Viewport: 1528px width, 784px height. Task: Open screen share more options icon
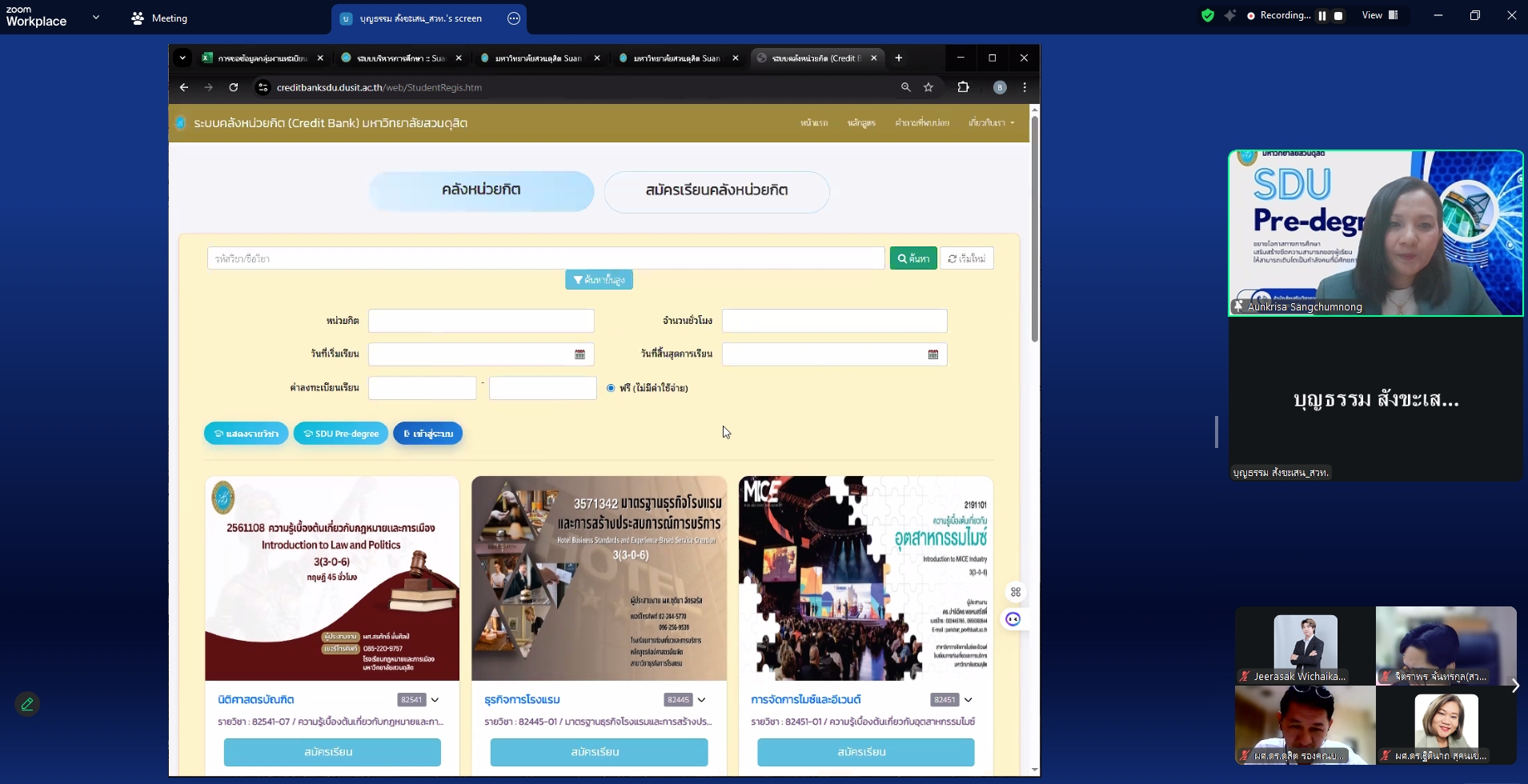point(514,18)
